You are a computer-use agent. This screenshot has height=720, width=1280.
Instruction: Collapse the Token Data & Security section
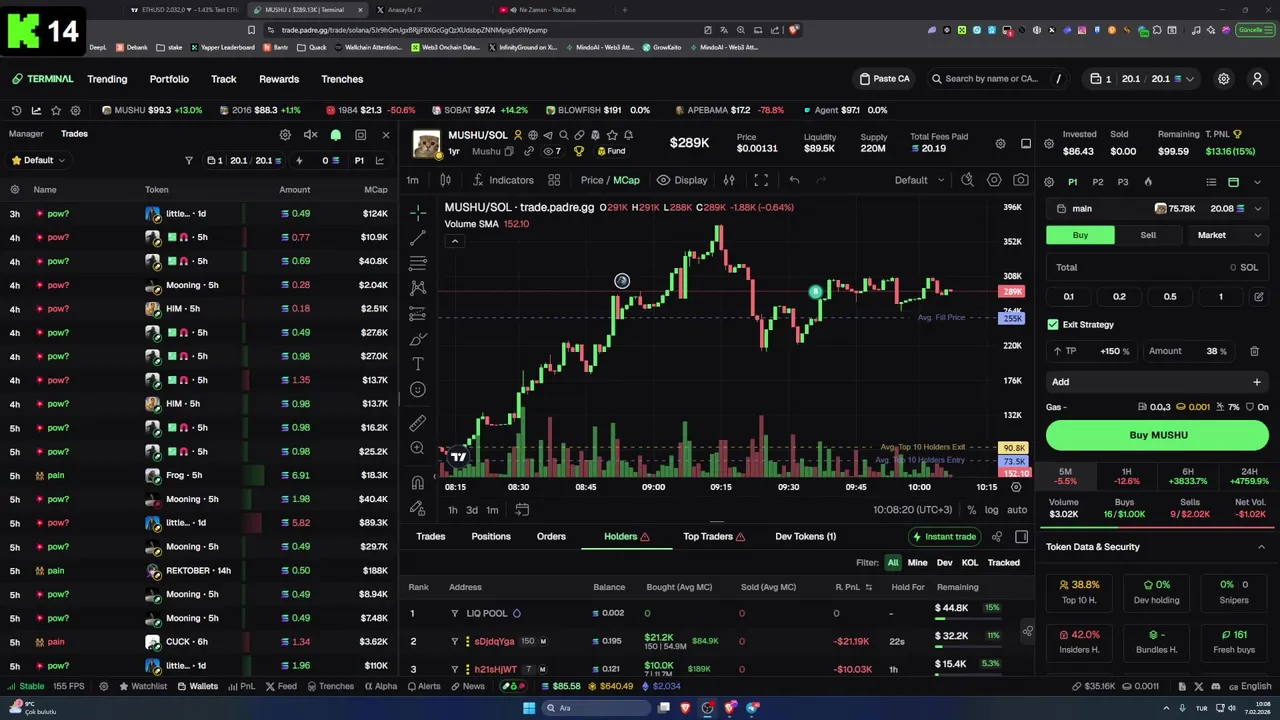1261,547
